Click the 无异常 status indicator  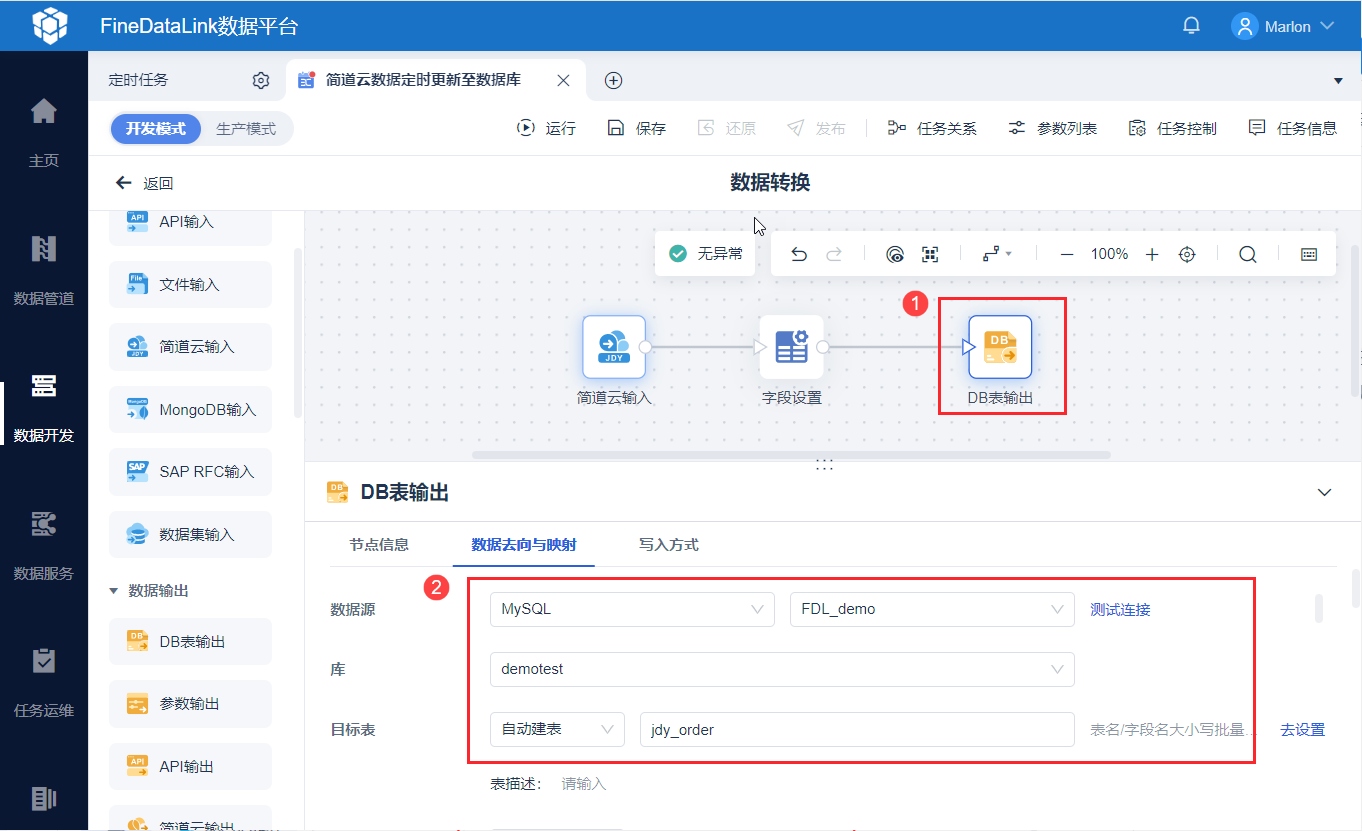click(x=706, y=254)
